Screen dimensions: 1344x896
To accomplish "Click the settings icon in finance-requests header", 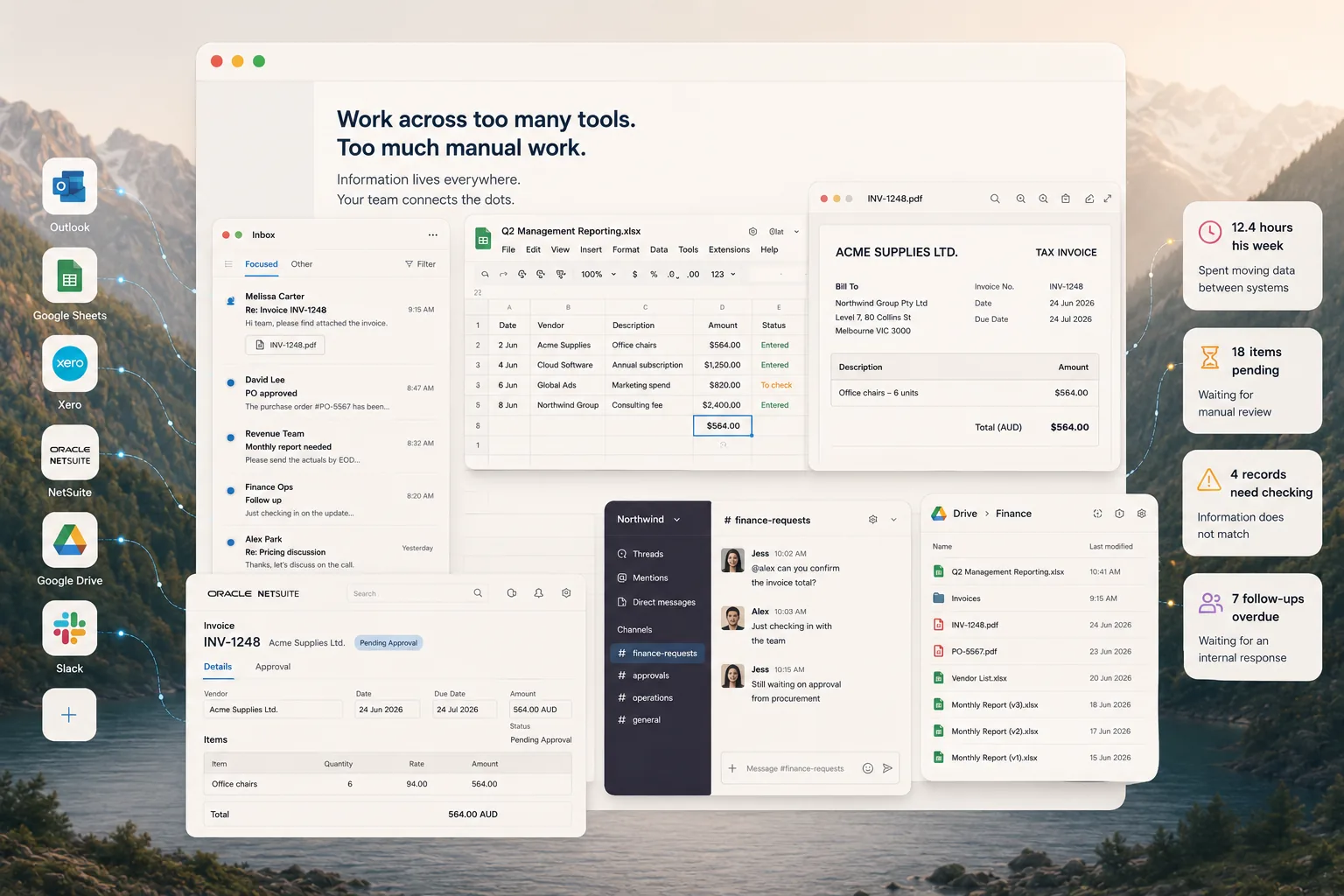I will (872, 520).
